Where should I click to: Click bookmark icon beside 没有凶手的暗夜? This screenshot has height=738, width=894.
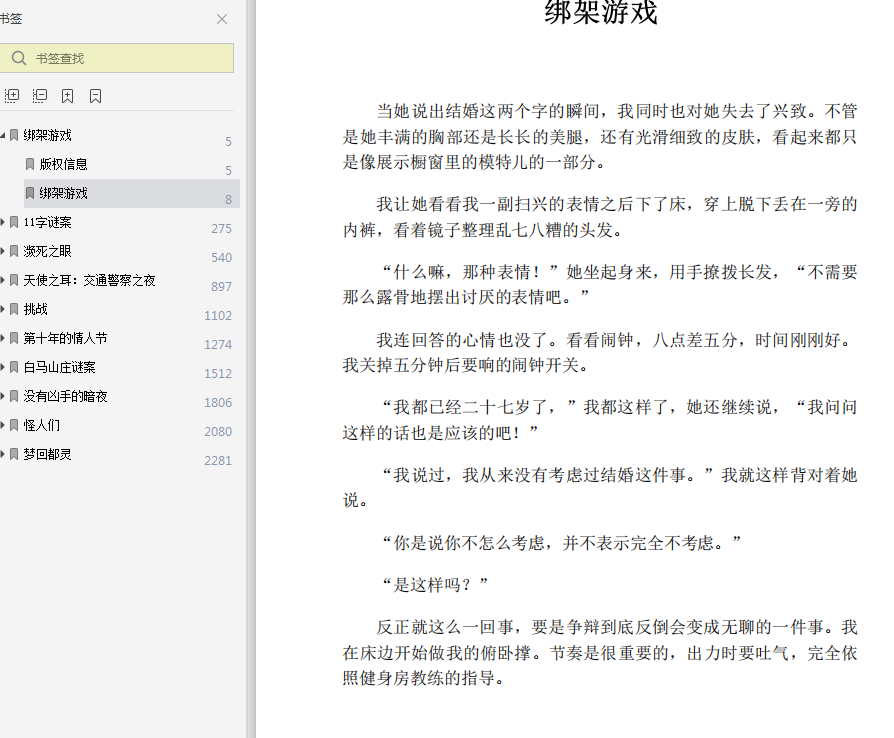click(x=14, y=396)
